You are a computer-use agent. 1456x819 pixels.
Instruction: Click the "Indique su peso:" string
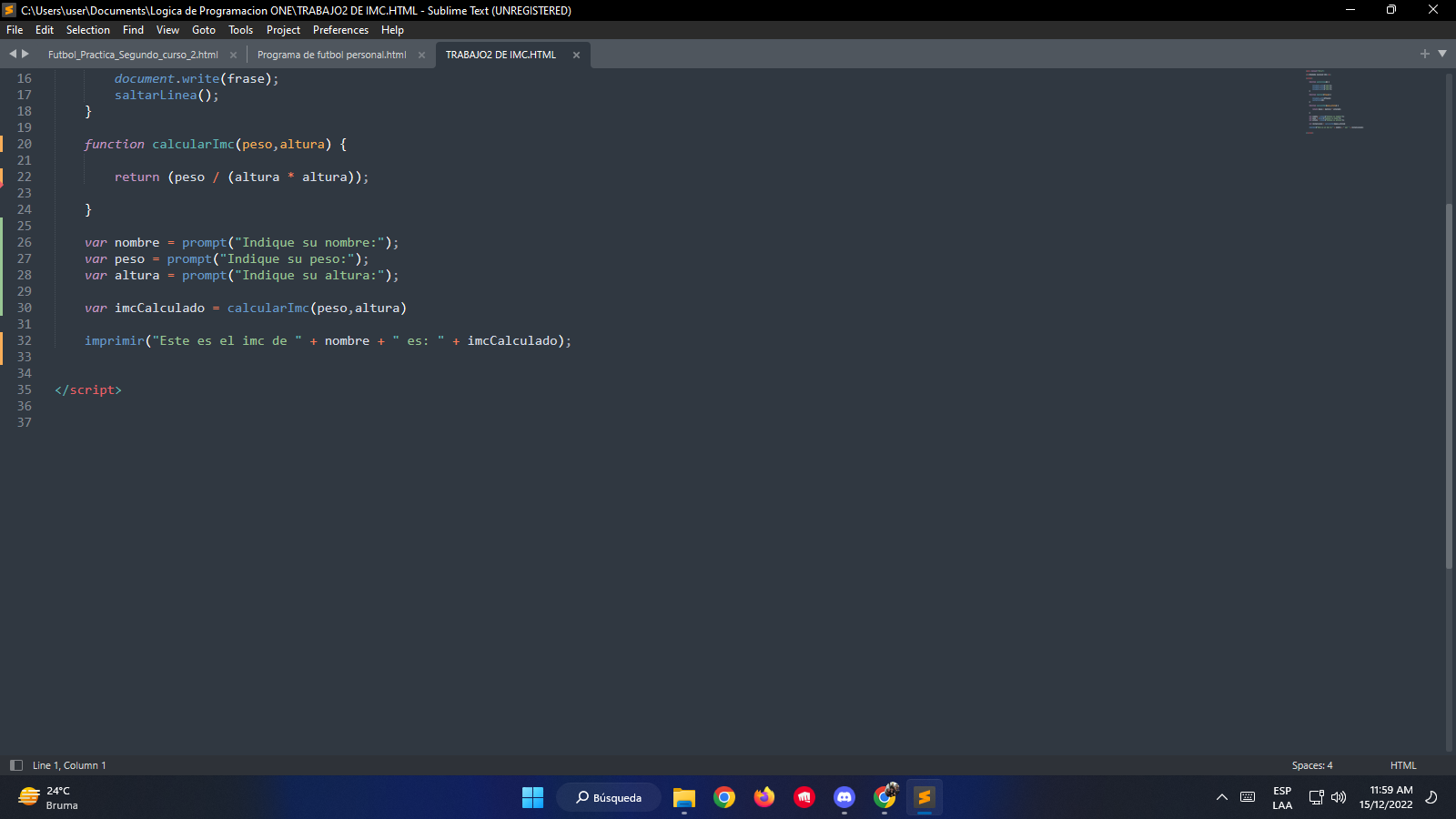[287, 258]
